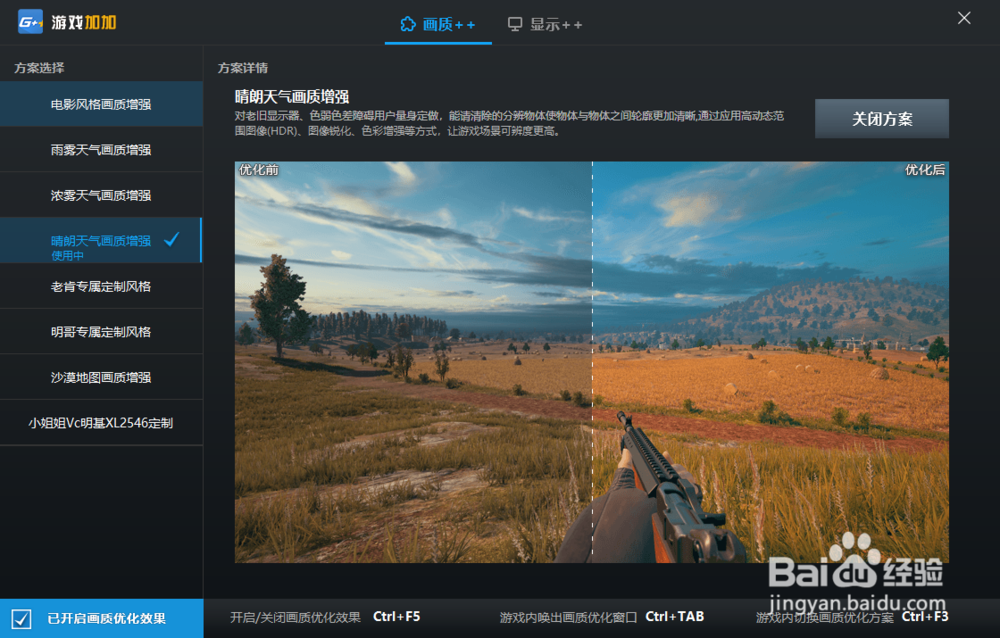Click the 方案详情 heading
Screen dimensions: 1000x638
pos(243,68)
